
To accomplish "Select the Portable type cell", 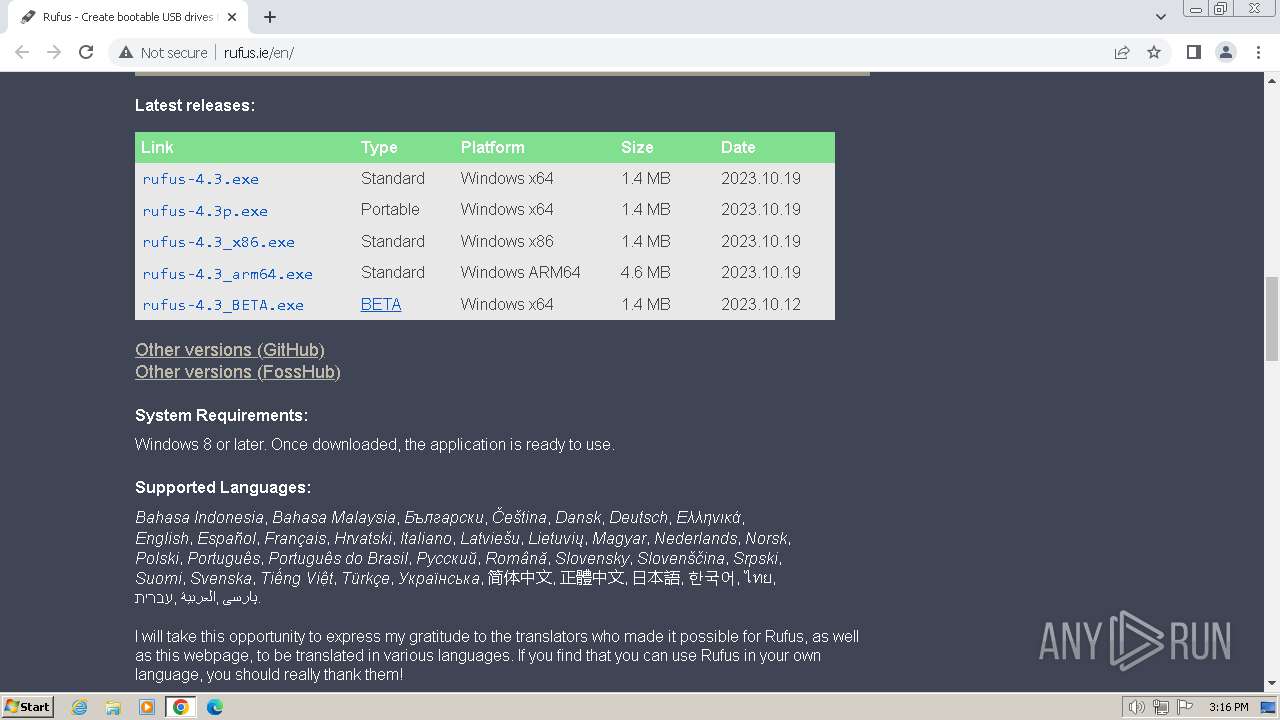I will [390, 209].
